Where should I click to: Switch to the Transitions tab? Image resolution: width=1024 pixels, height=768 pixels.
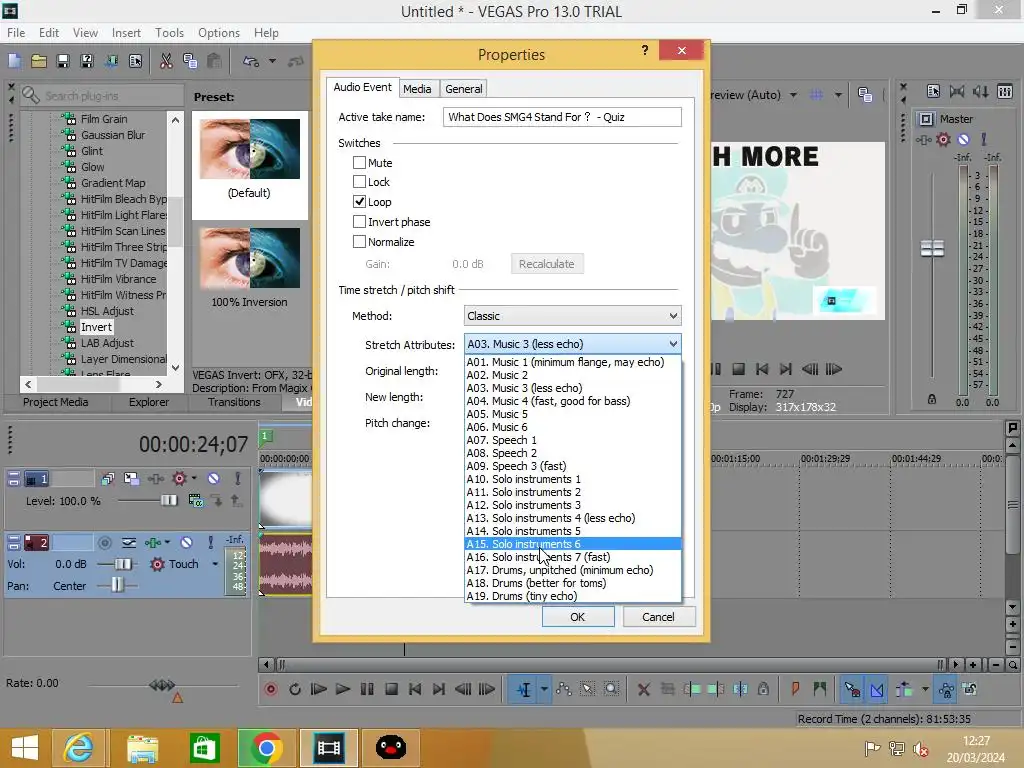pyautogui.click(x=234, y=402)
